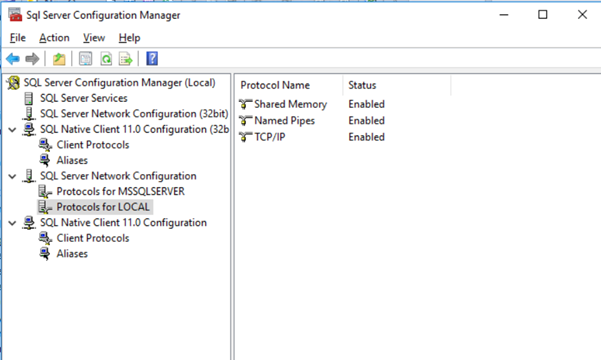Click the blue Help question mark icon
The height and width of the screenshot is (360, 601).
152,59
